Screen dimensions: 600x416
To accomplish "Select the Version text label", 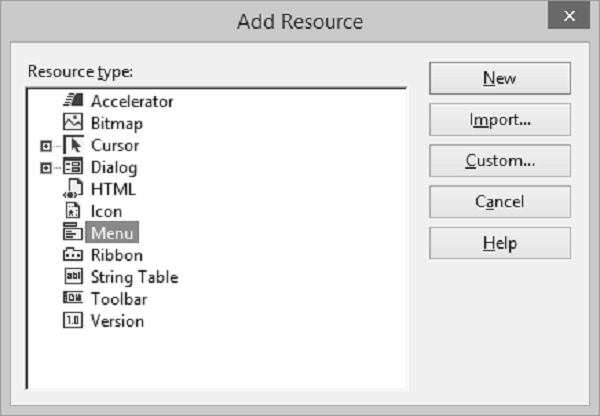I will click(117, 321).
